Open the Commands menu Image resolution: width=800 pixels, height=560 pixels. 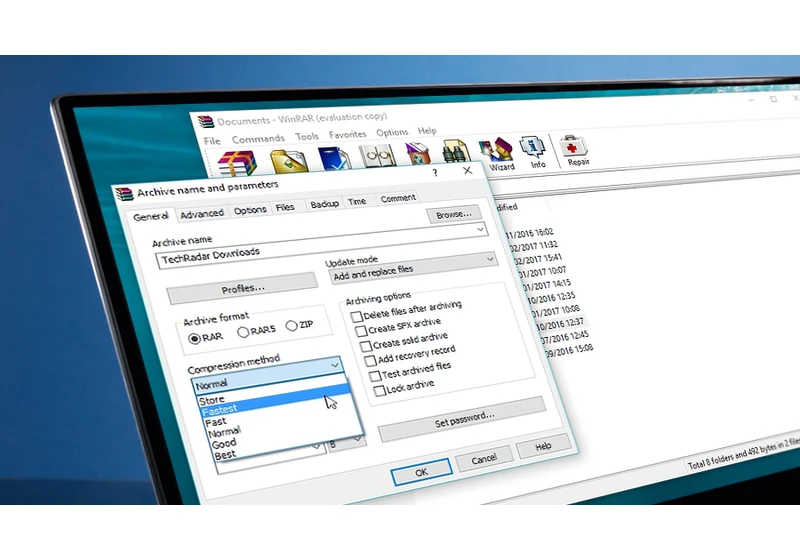click(258, 139)
